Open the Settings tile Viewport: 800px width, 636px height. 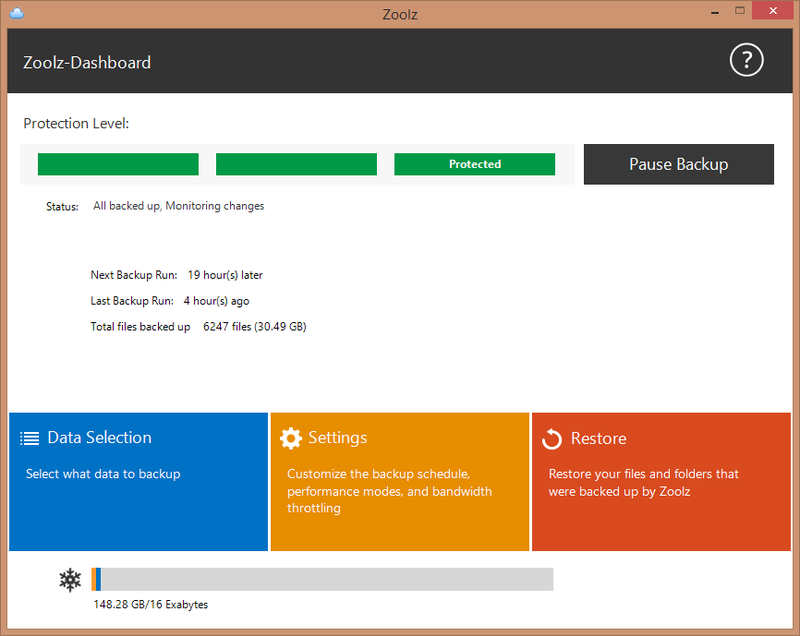pyautogui.click(x=399, y=481)
